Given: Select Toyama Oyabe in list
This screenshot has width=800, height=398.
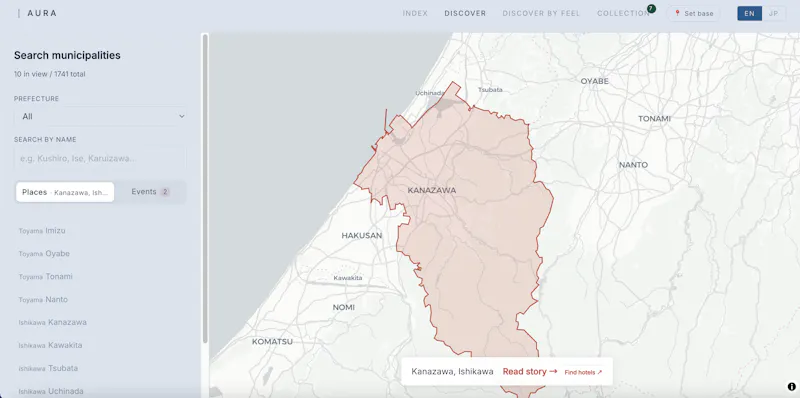Looking at the screenshot, I should (44, 254).
